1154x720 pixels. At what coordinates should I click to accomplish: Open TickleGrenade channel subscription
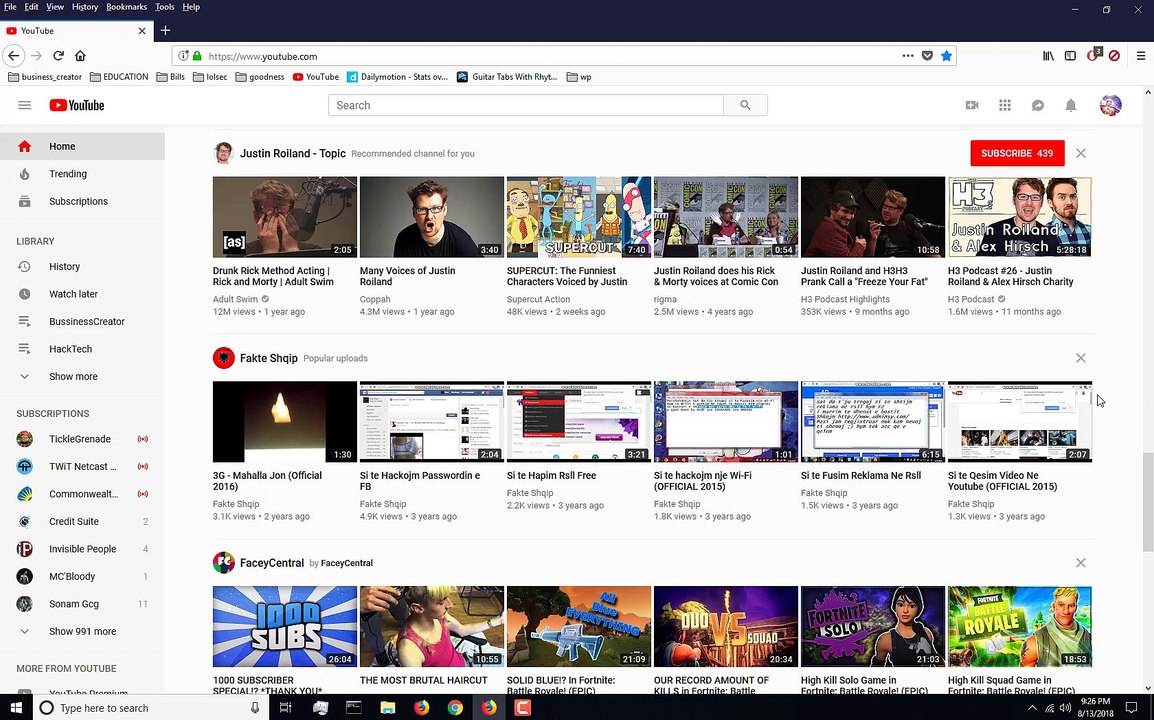(82, 439)
